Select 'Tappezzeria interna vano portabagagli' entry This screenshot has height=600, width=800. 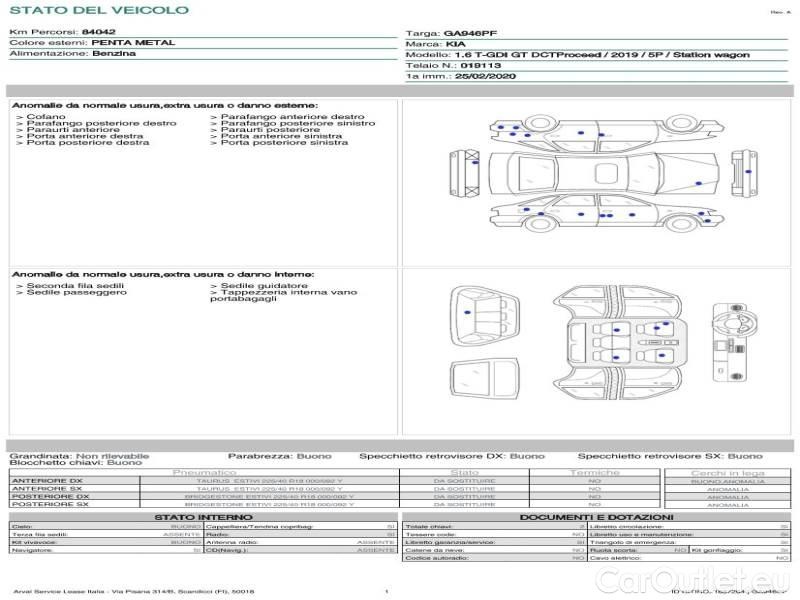pyautogui.click(x=284, y=295)
